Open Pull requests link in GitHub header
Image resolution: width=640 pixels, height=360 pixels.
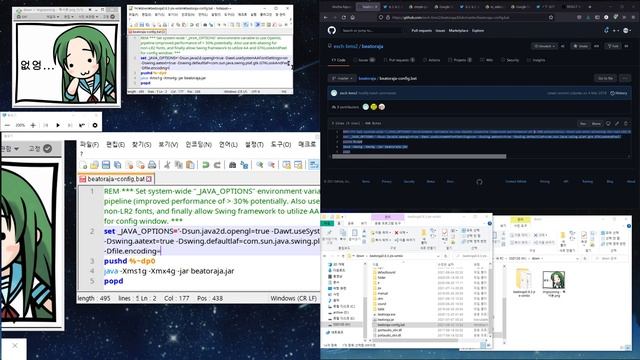point(422,31)
